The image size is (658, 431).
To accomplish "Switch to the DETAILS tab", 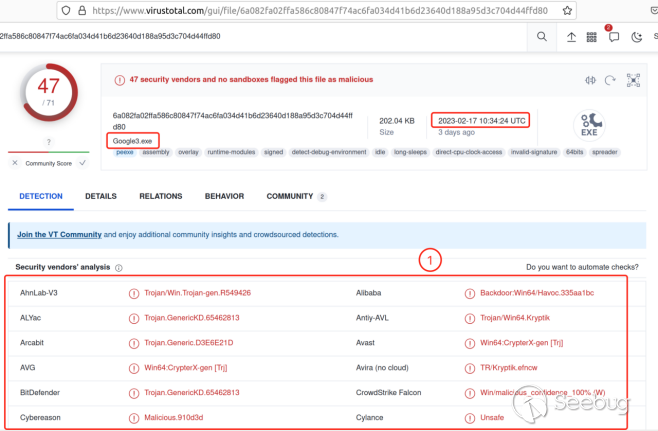I will pos(101,196).
